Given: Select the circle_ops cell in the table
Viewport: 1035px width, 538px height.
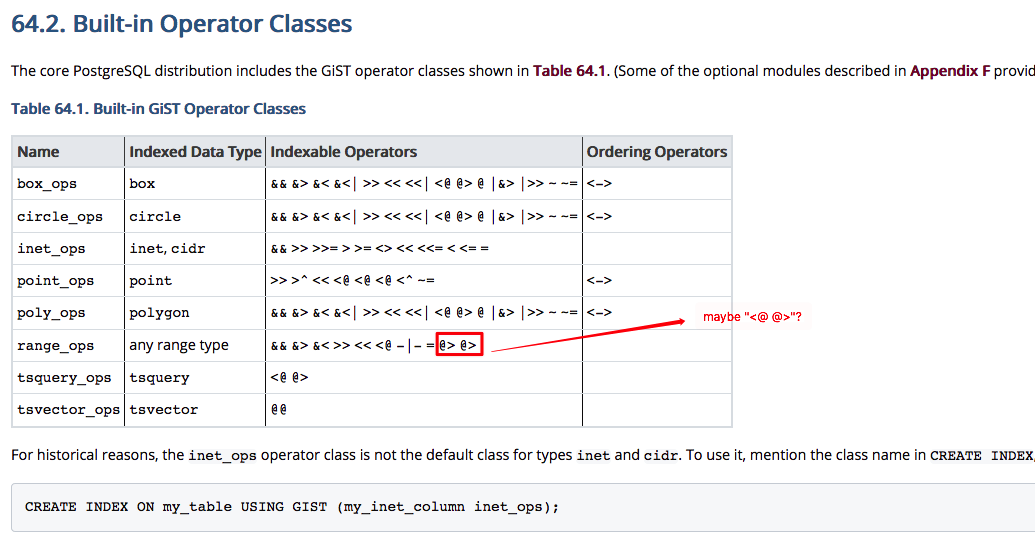Looking at the screenshot, I should coord(60,217).
